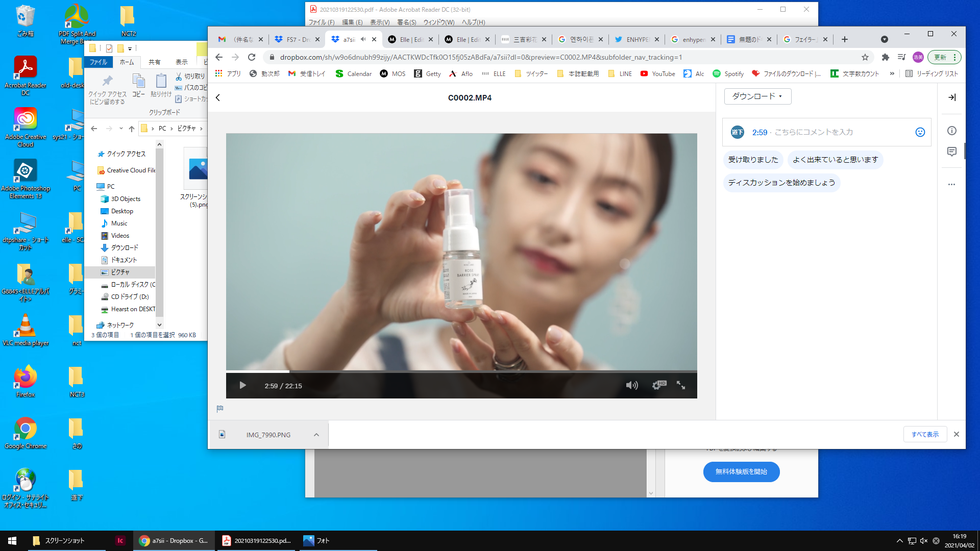Open Explorer 共有 ribbon tab
The width and height of the screenshot is (980, 551).
tap(154, 62)
